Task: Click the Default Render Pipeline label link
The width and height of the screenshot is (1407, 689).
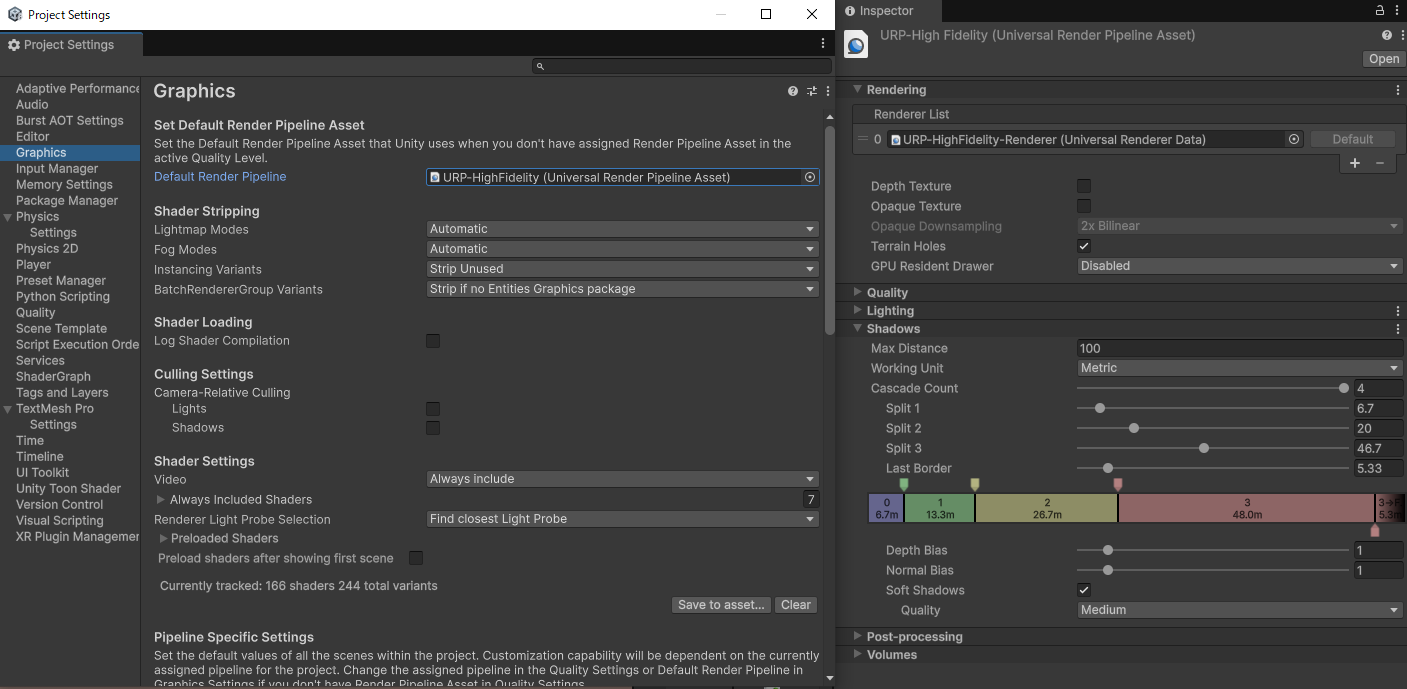Action: tap(220, 177)
